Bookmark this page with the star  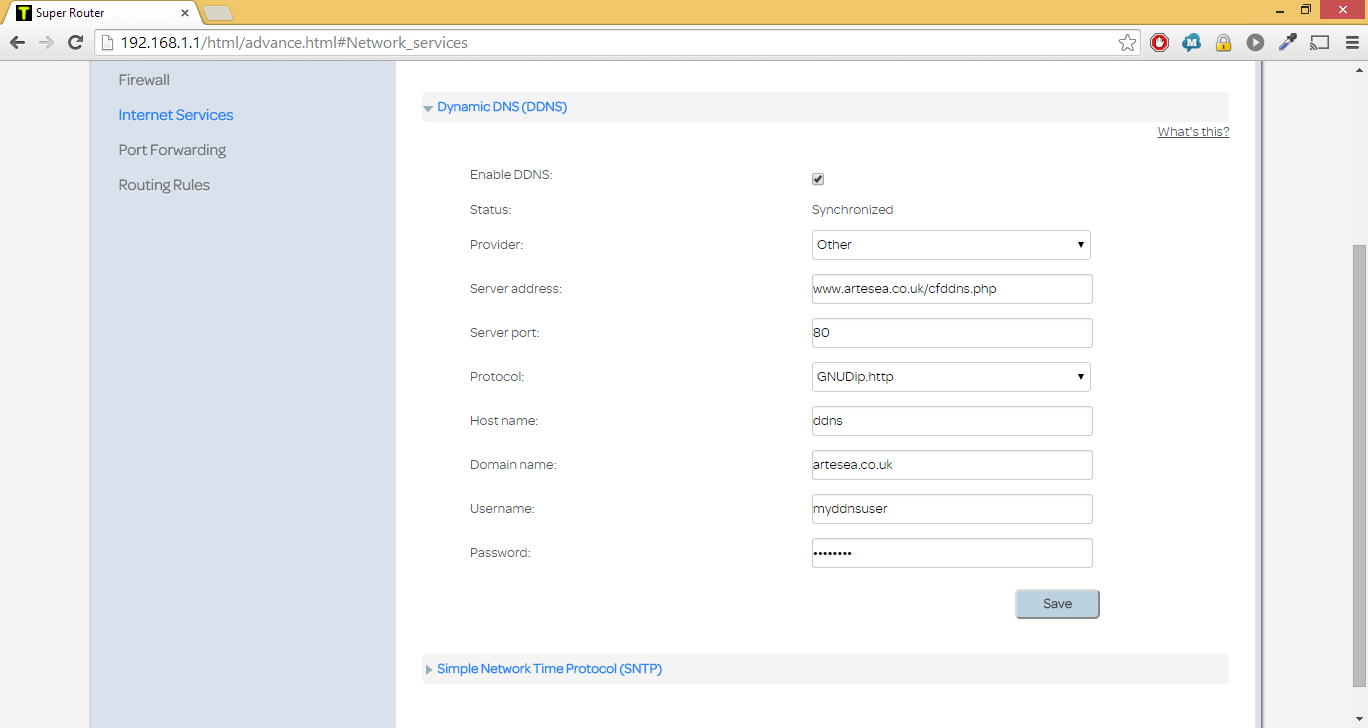pos(1127,42)
